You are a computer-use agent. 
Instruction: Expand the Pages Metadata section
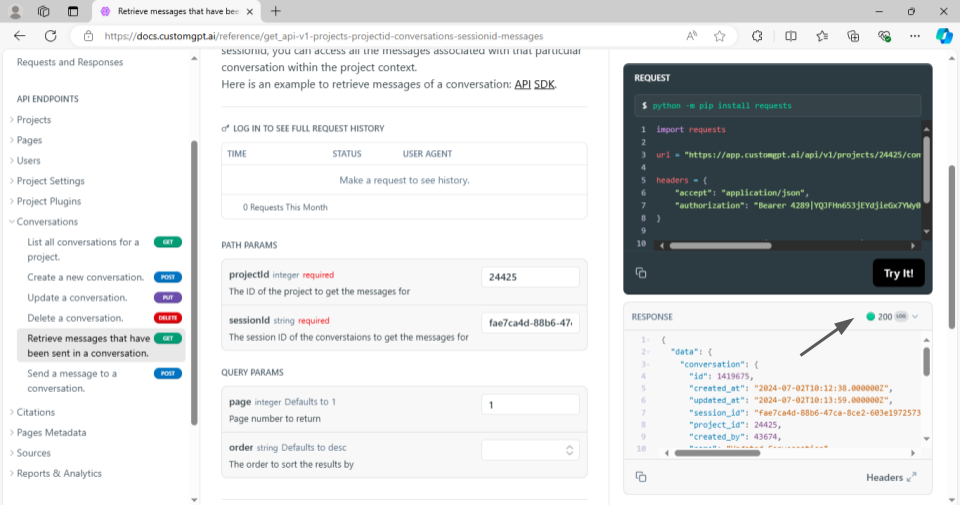51,432
